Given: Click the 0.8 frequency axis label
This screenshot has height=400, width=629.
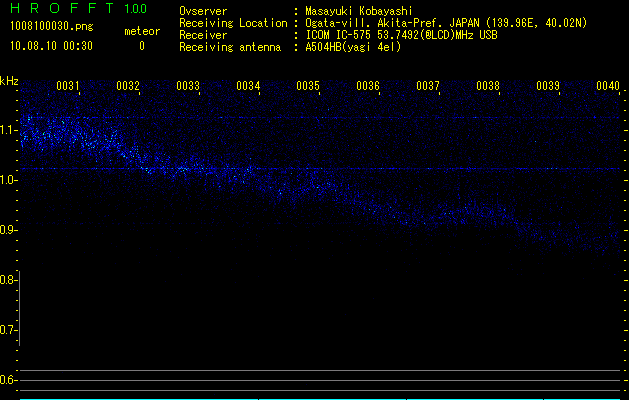Looking at the screenshot, I should pyautogui.click(x=7, y=280).
